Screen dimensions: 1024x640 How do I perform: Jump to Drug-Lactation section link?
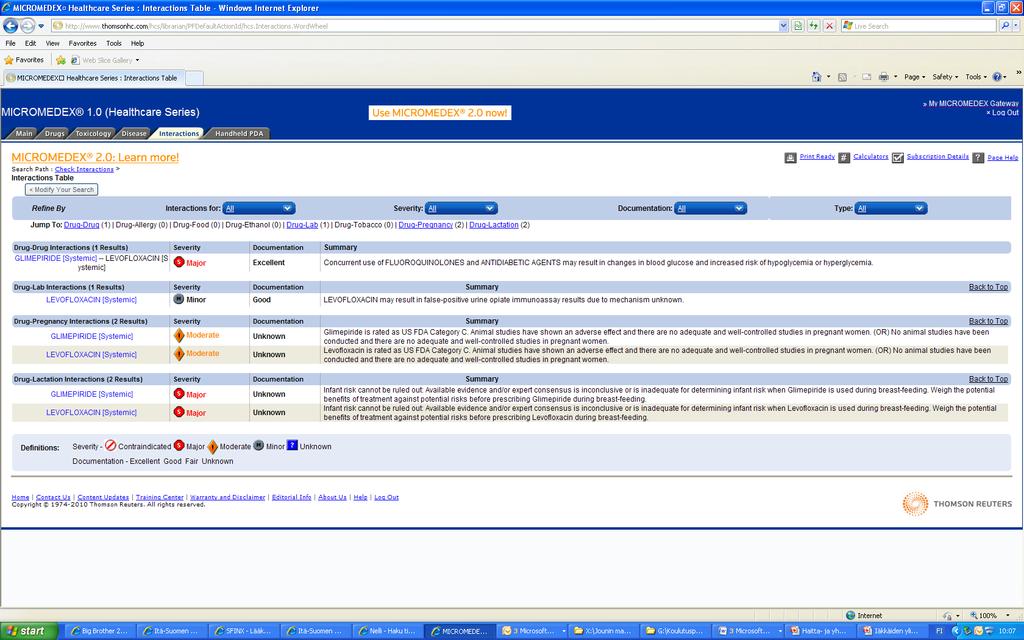click(x=494, y=225)
